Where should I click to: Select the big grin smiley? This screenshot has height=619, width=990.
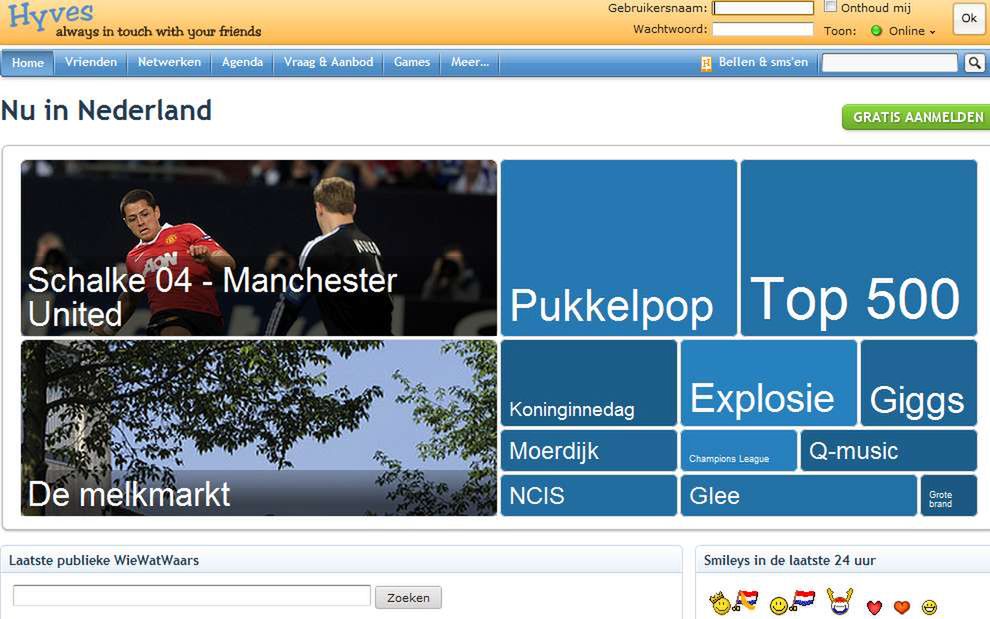click(x=929, y=607)
